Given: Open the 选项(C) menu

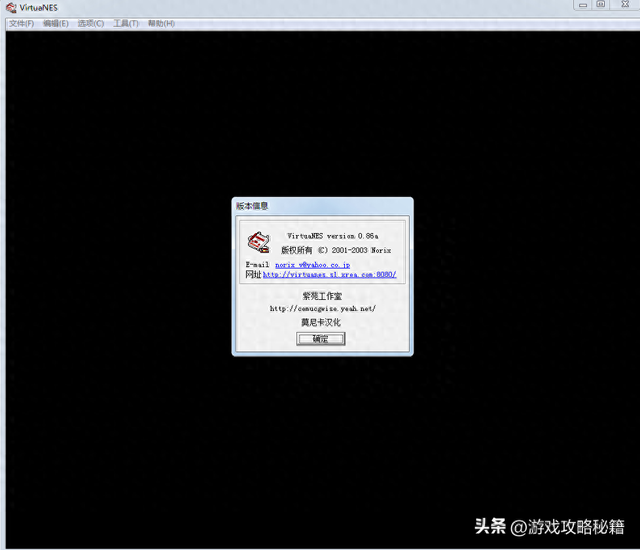Looking at the screenshot, I should click(x=91, y=24).
